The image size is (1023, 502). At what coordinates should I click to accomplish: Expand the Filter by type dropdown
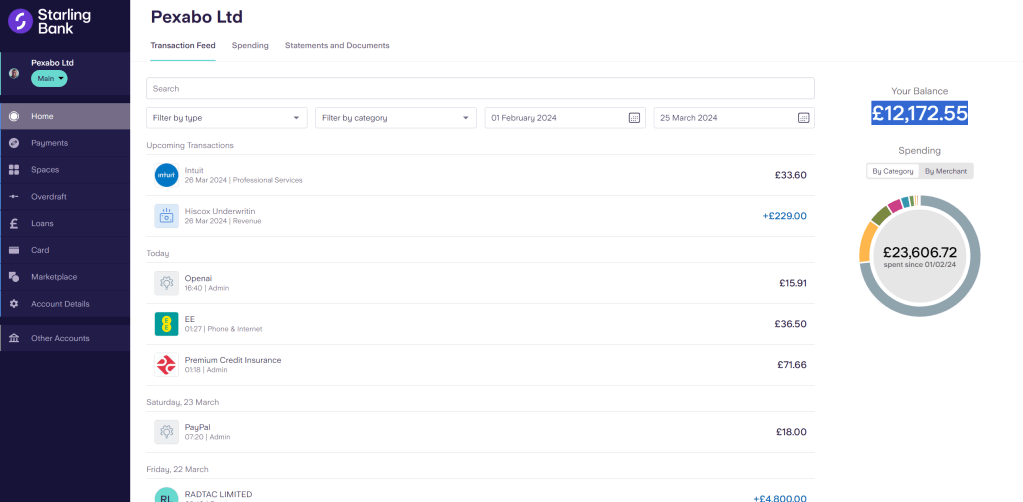(226, 118)
